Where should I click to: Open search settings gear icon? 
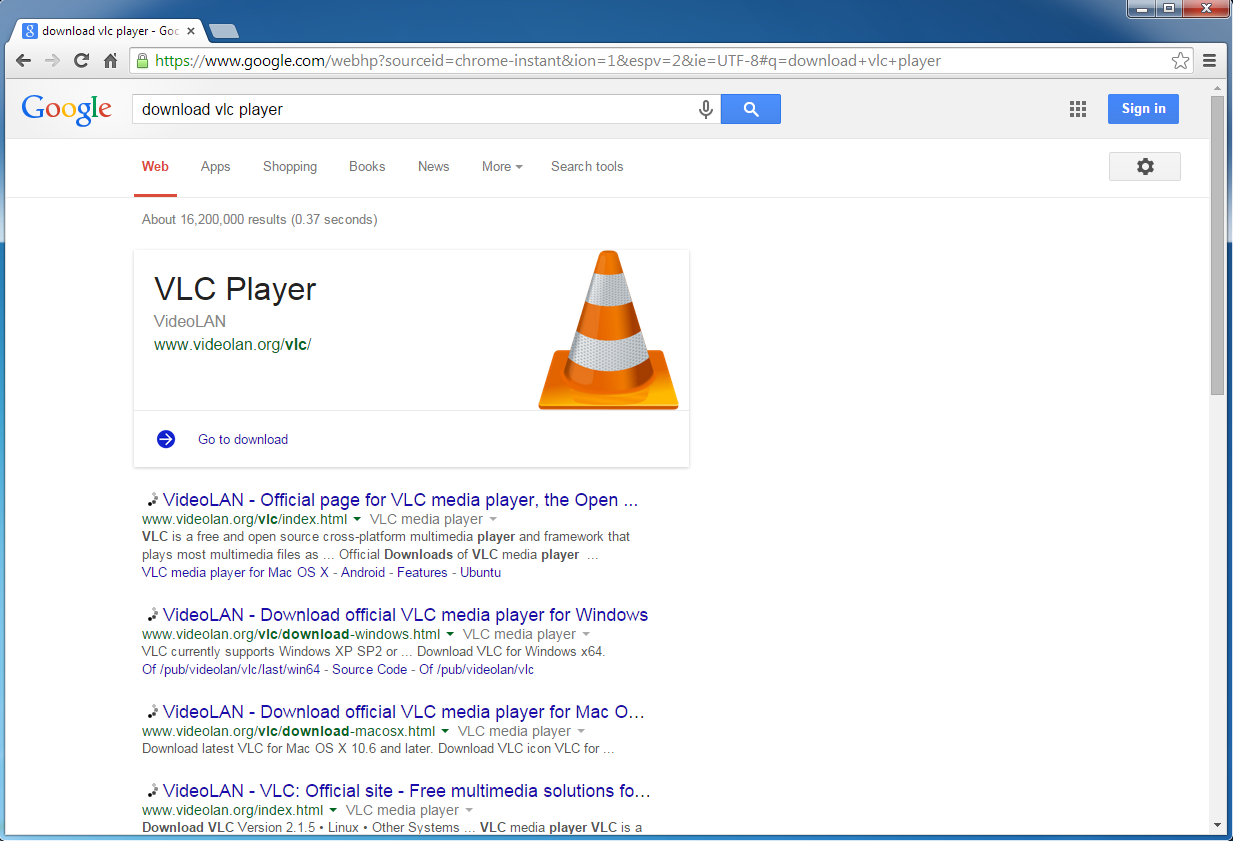(1145, 167)
